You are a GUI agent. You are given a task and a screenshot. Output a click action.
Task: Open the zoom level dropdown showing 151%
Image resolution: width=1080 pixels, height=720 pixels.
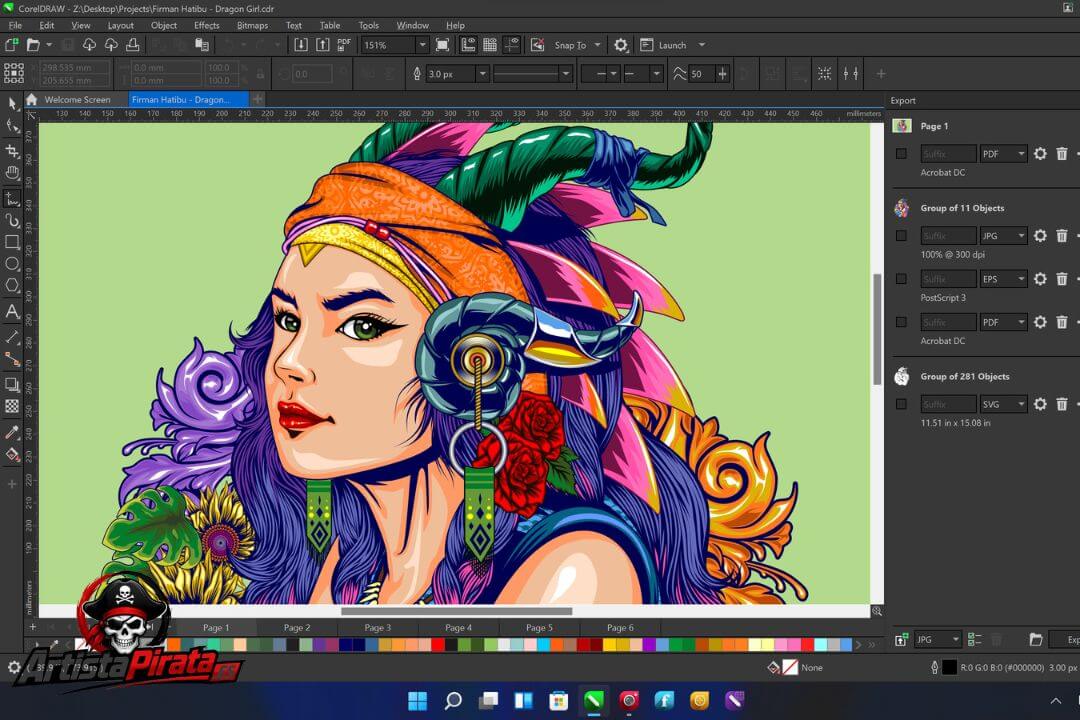click(422, 45)
